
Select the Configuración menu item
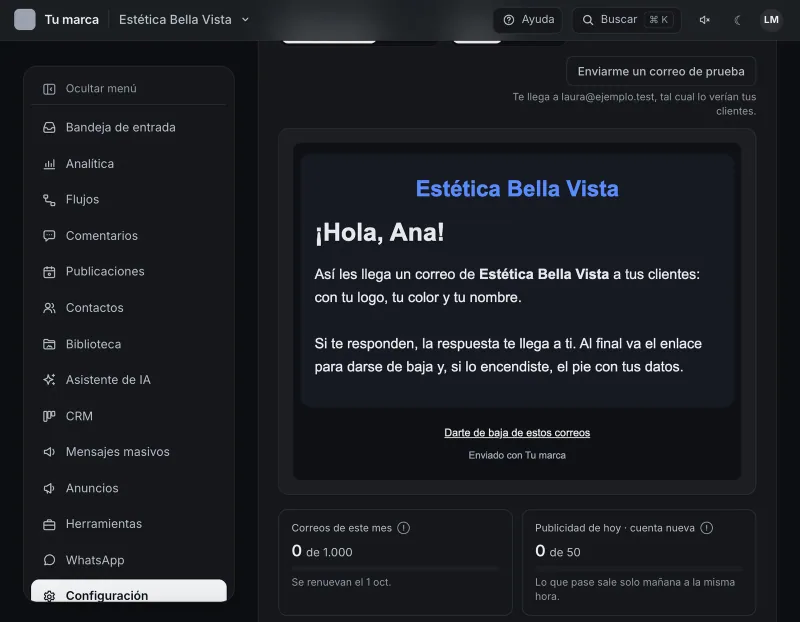[x=129, y=591]
